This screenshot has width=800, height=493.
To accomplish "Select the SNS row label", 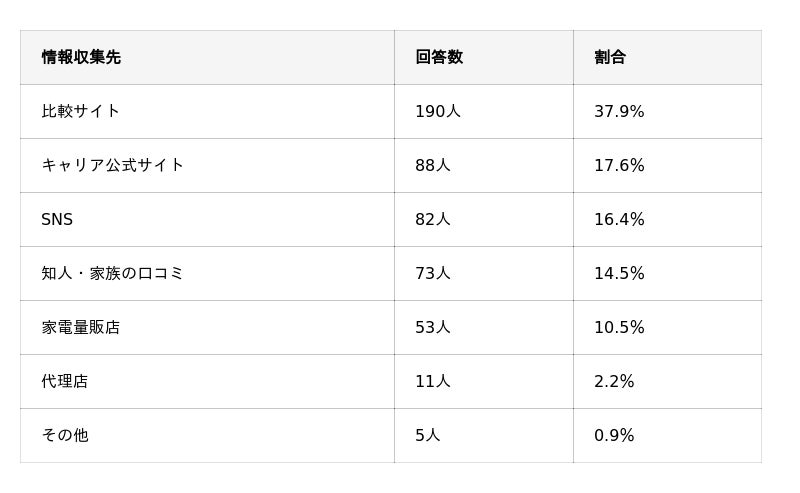I will [x=57, y=219].
